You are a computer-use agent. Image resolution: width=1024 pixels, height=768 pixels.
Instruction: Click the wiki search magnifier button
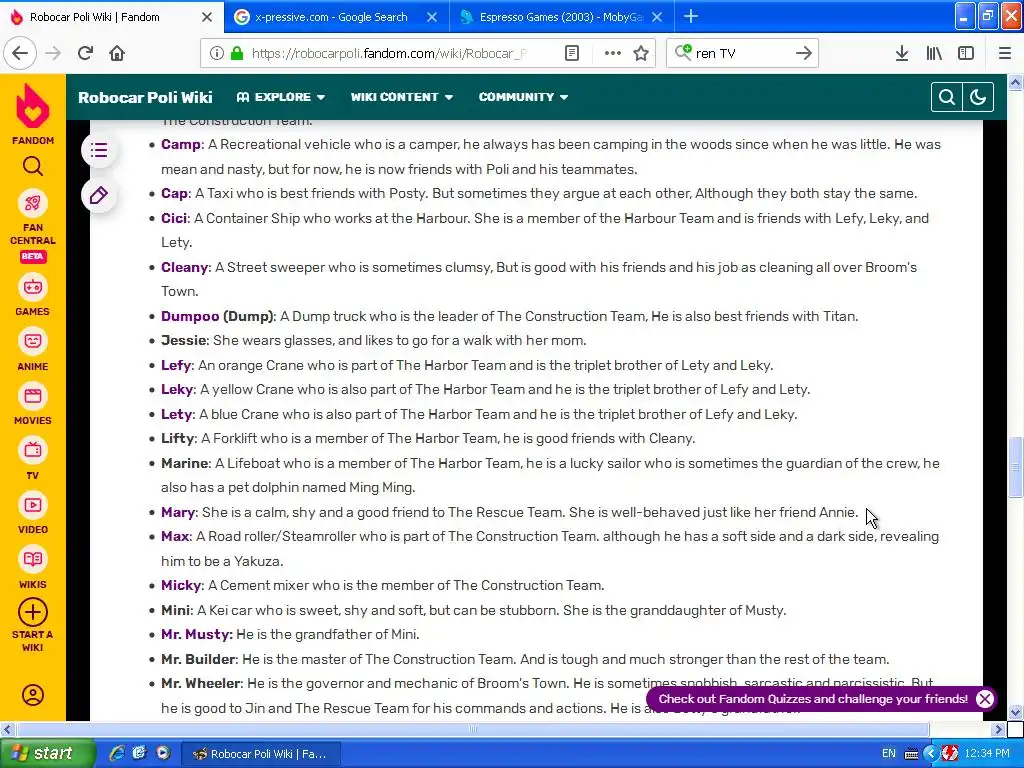point(947,97)
